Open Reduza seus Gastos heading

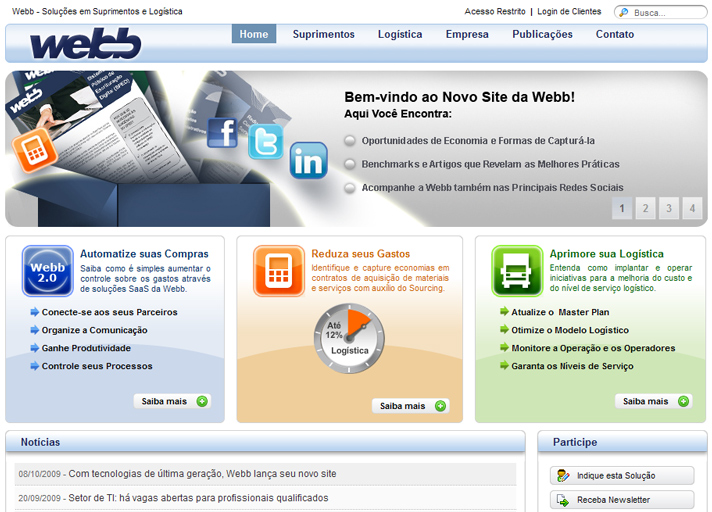click(x=361, y=254)
